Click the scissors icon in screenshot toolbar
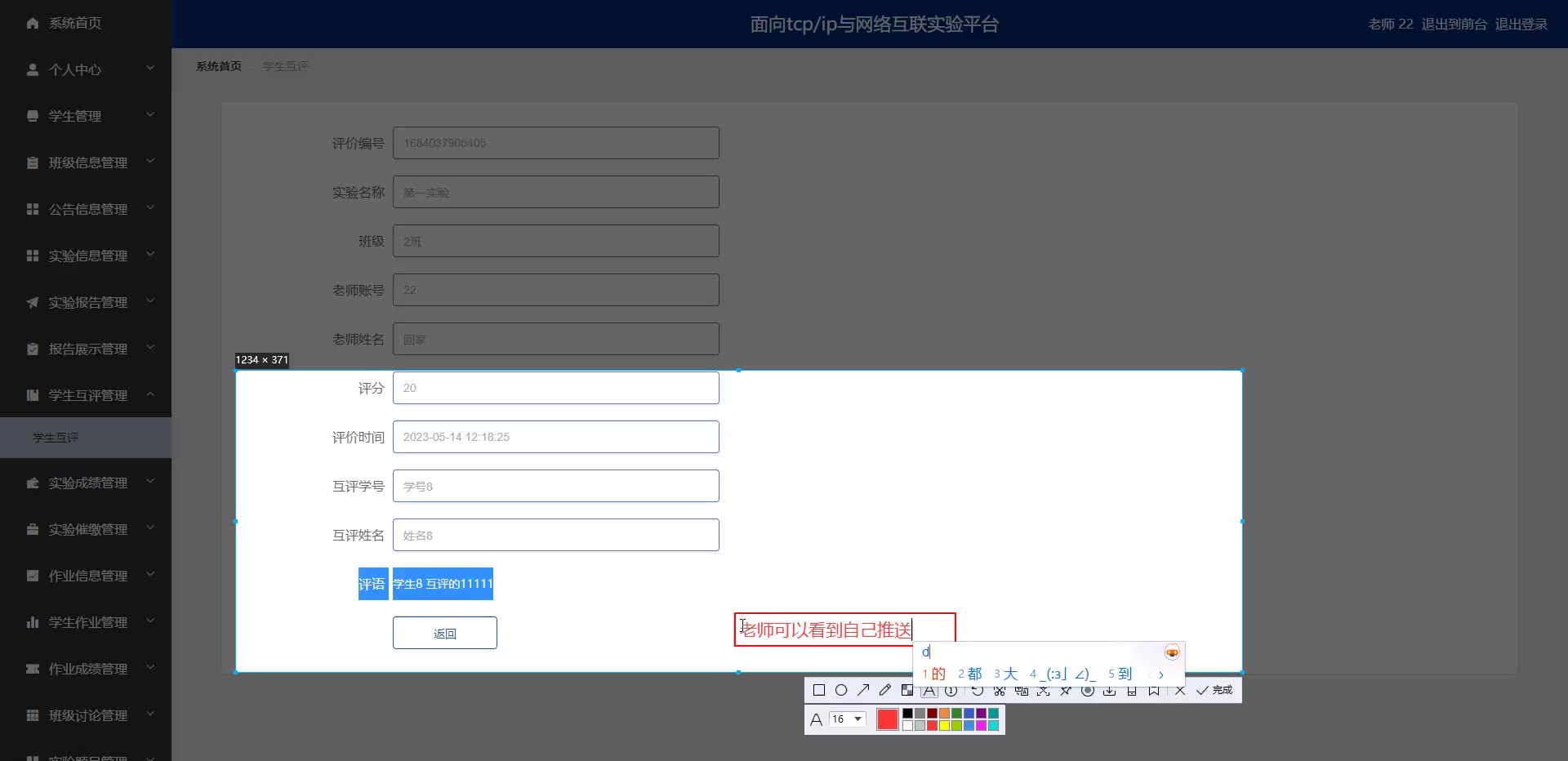1568x761 pixels. (1000, 692)
